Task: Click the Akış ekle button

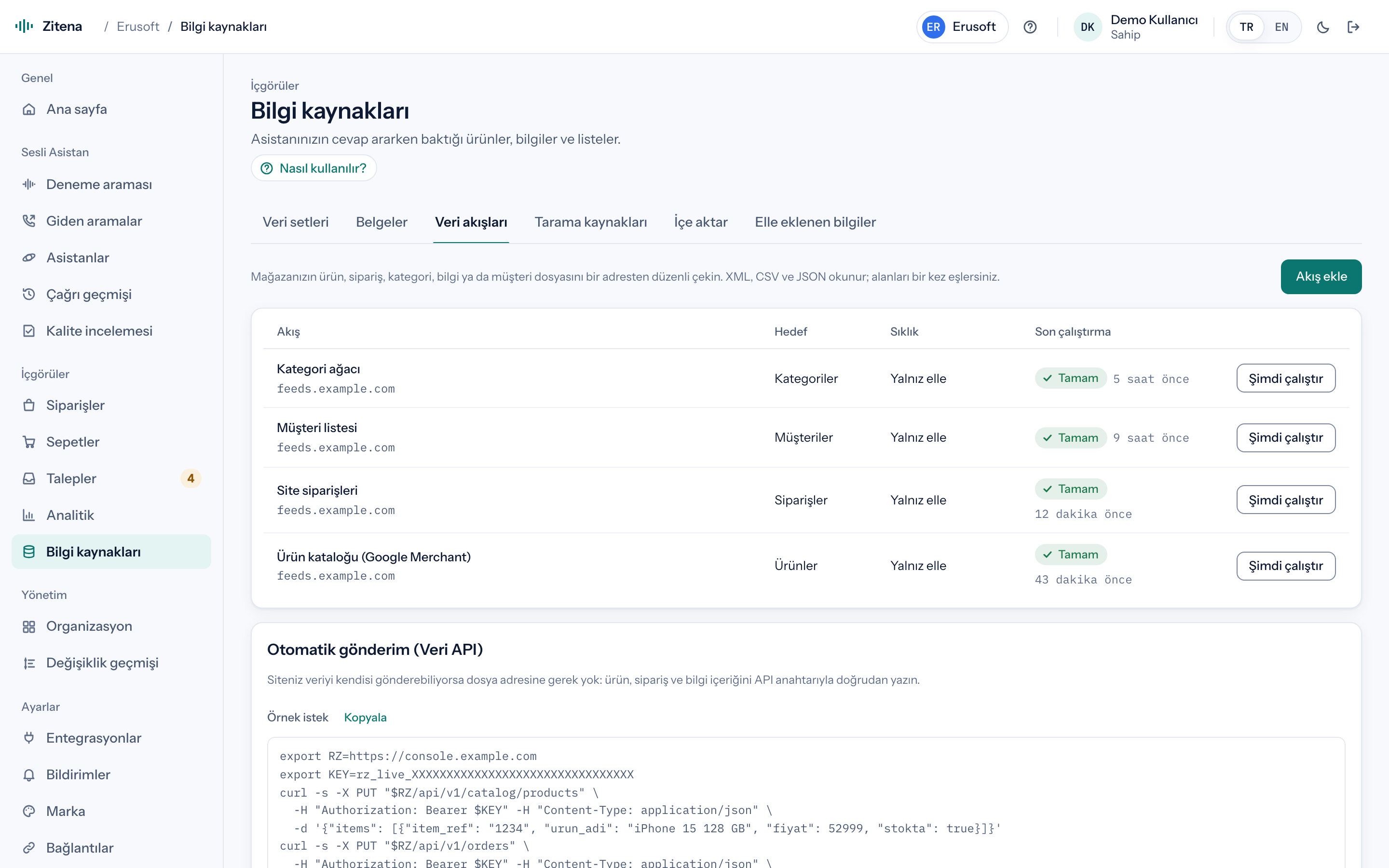Action: [1321, 277]
